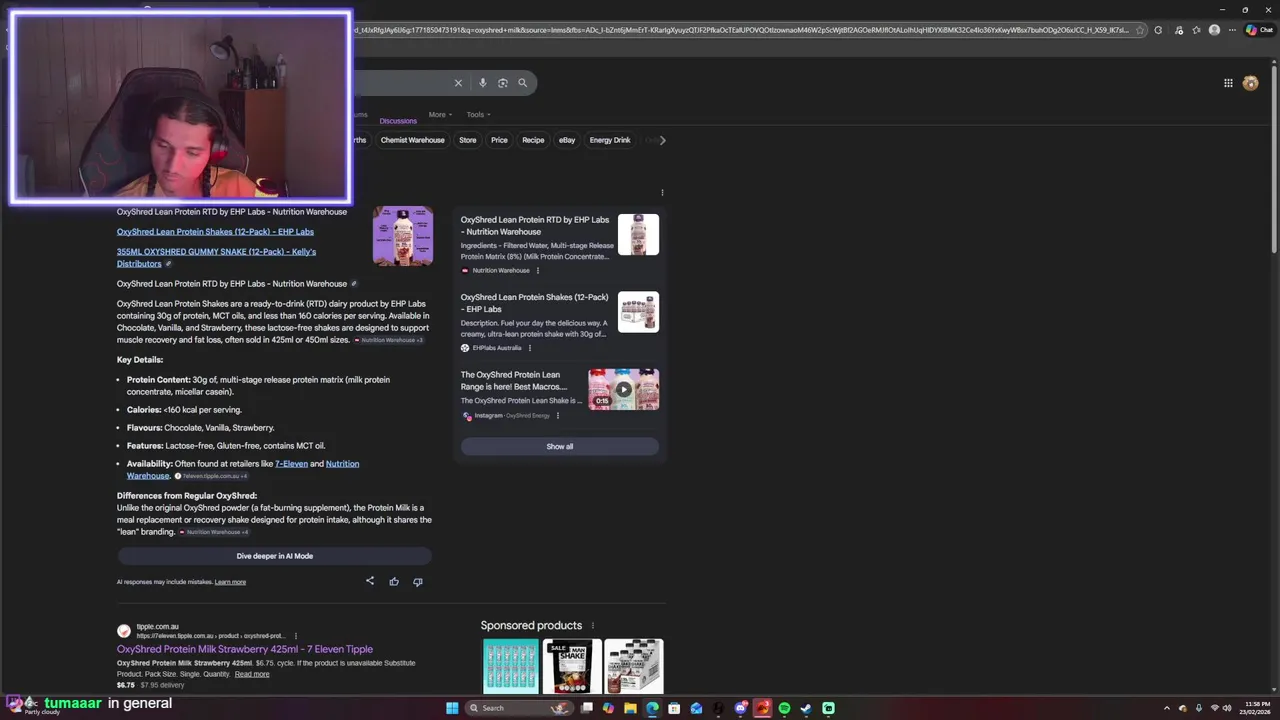Open options above the AI overview sources
1280x720 pixels.
click(x=662, y=192)
